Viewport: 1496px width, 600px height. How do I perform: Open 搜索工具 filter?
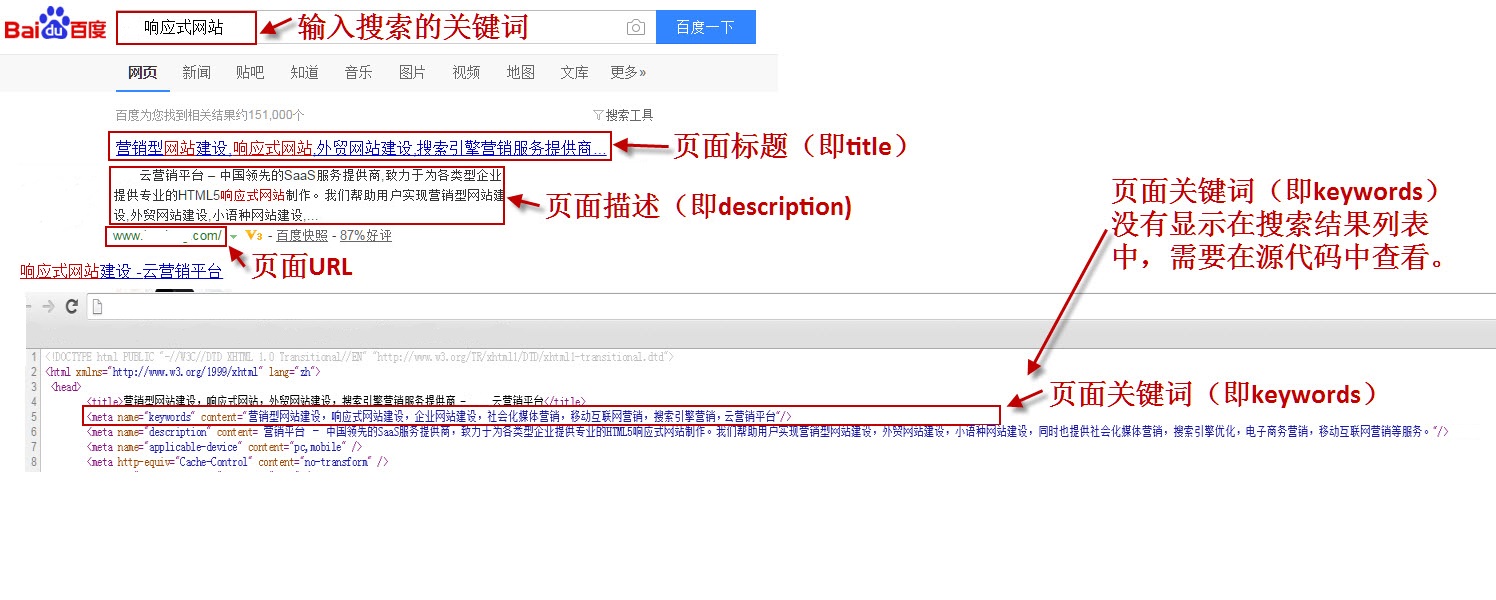pos(623,115)
